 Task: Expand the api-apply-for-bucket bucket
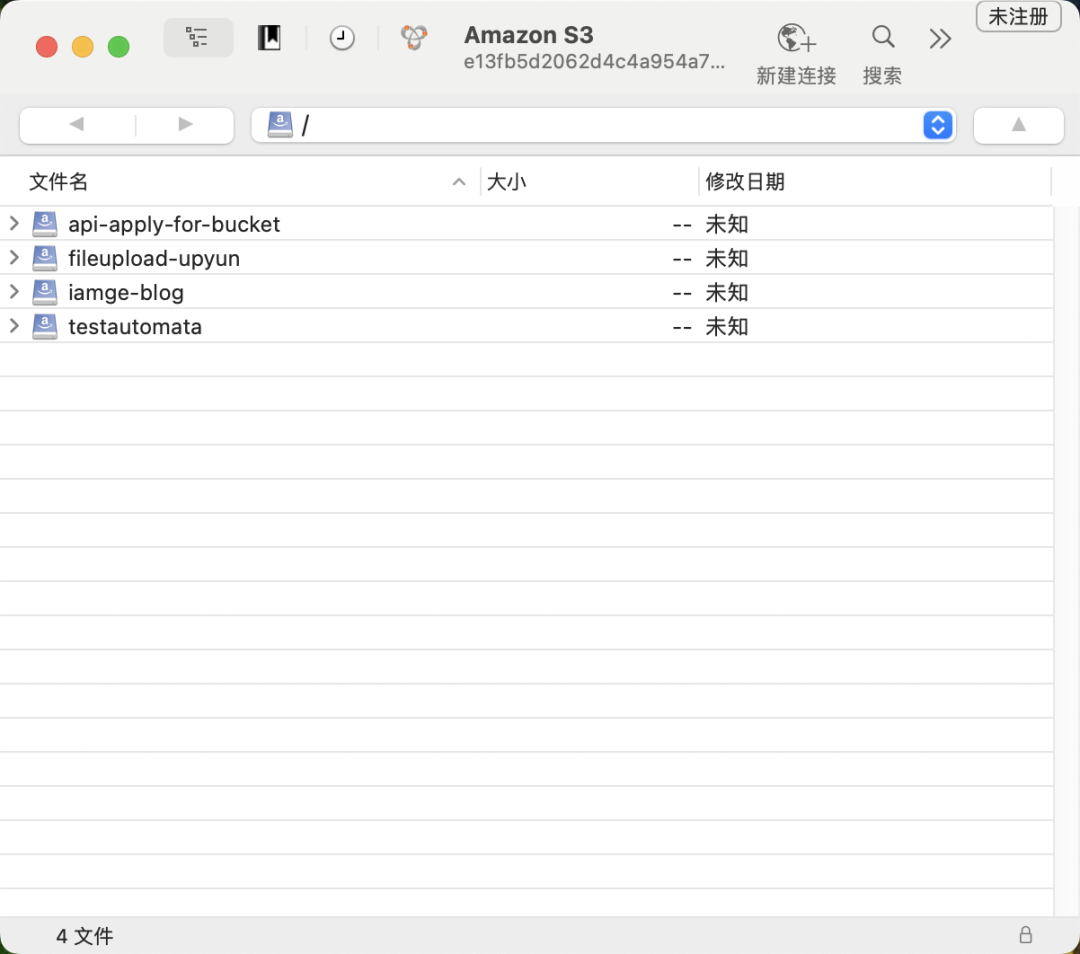pyautogui.click(x=14, y=223)
